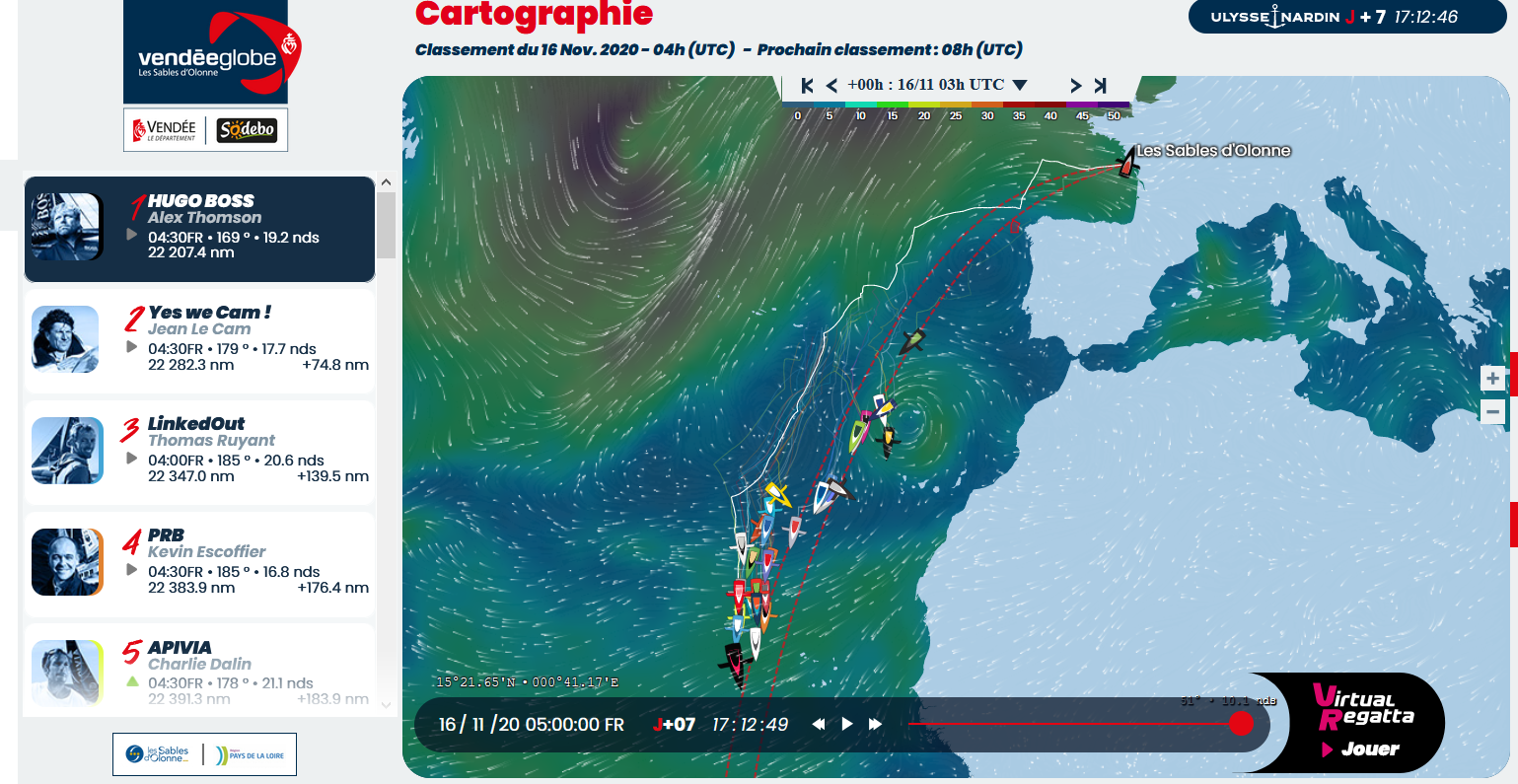The image size is (1518, 784).
Task: Click the wind speed color scale
Action: point(956,105)
